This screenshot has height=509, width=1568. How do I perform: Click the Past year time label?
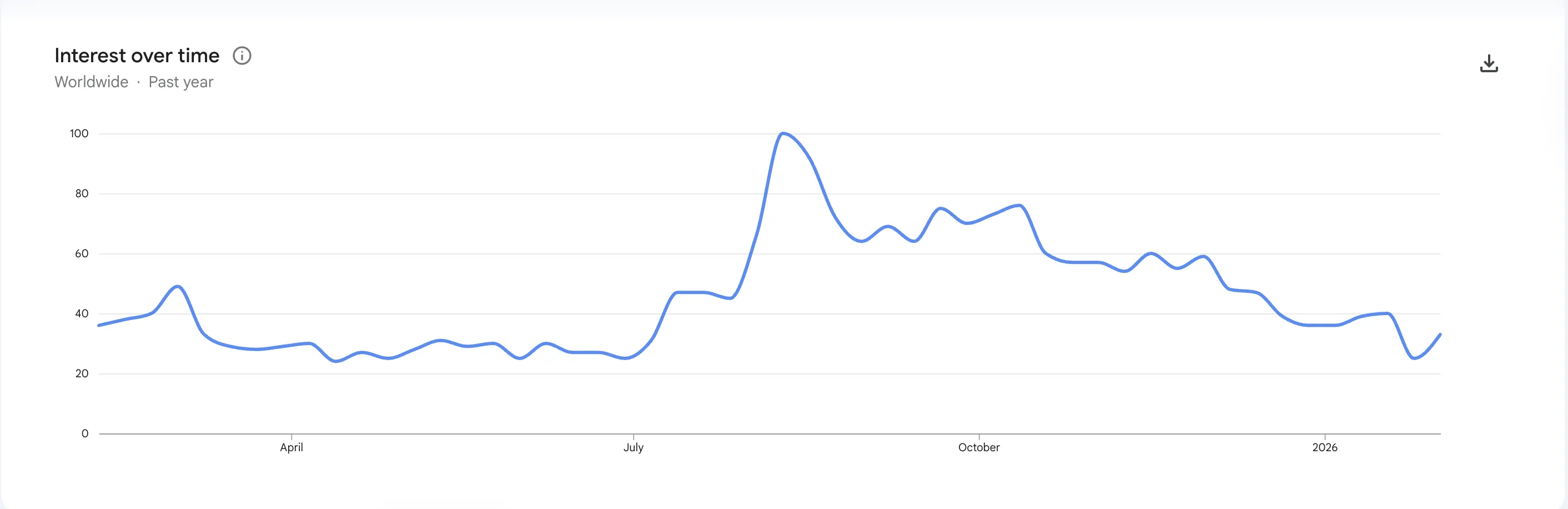click(x=181, y=82)
